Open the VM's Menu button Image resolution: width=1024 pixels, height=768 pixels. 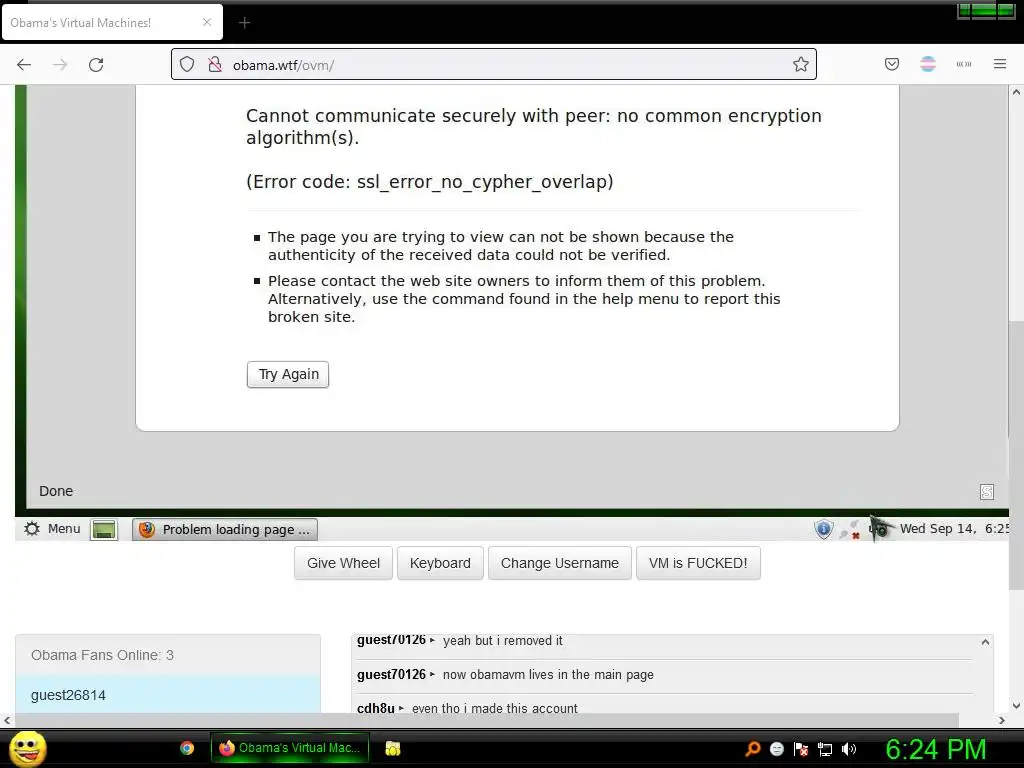tap(52, 529)
